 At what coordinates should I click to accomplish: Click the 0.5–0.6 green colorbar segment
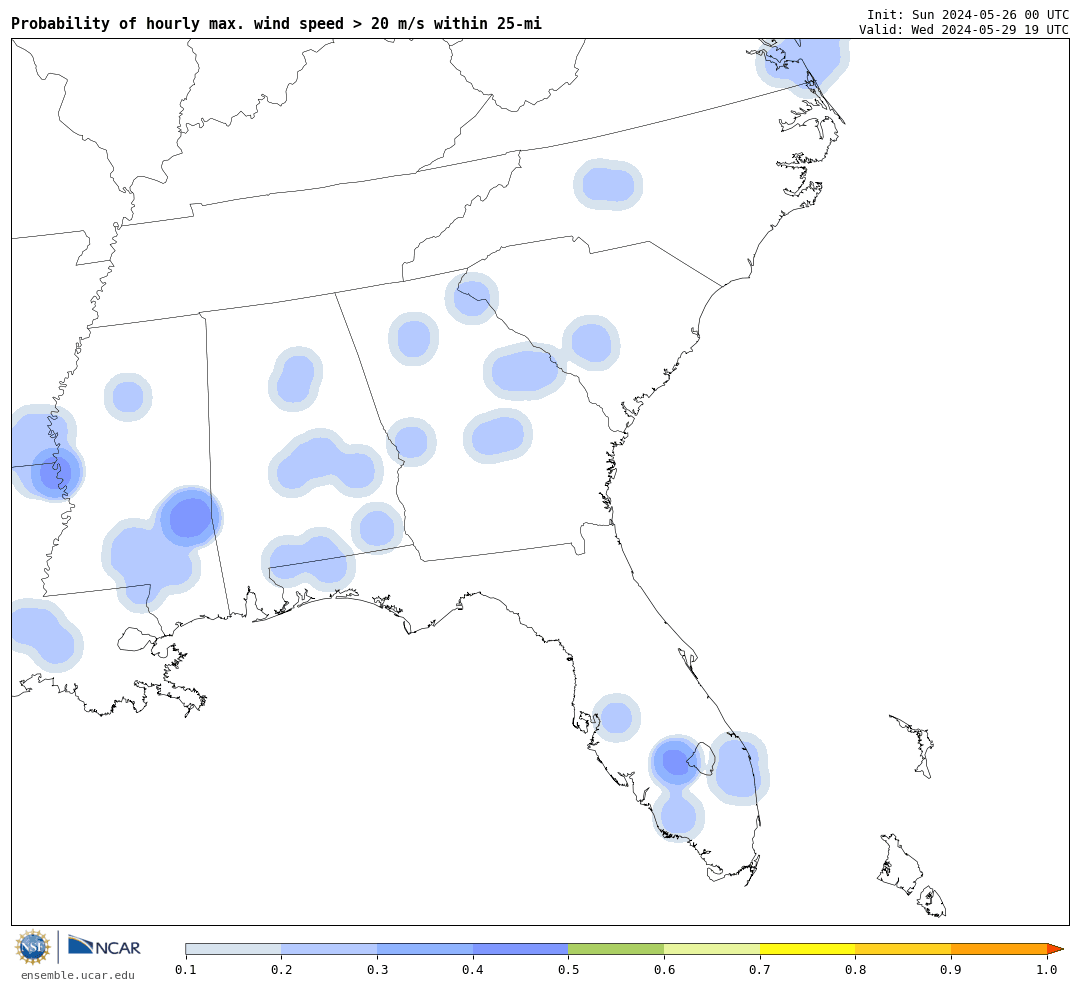click(616, 949)
